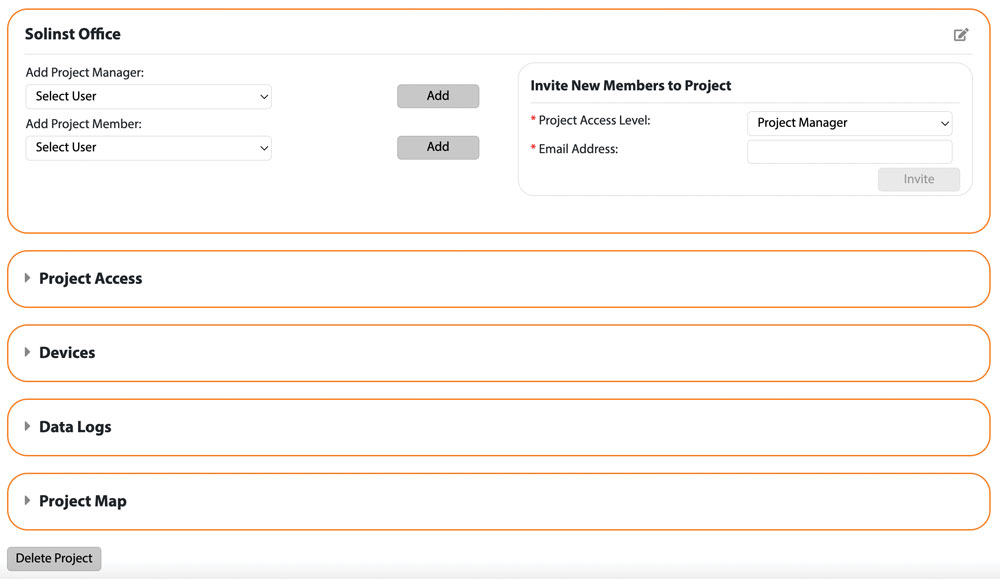This screenshot has height=579, width=1000.
Task: Open the Add Project Member user dropdown
Action: (x=148, y=148)
